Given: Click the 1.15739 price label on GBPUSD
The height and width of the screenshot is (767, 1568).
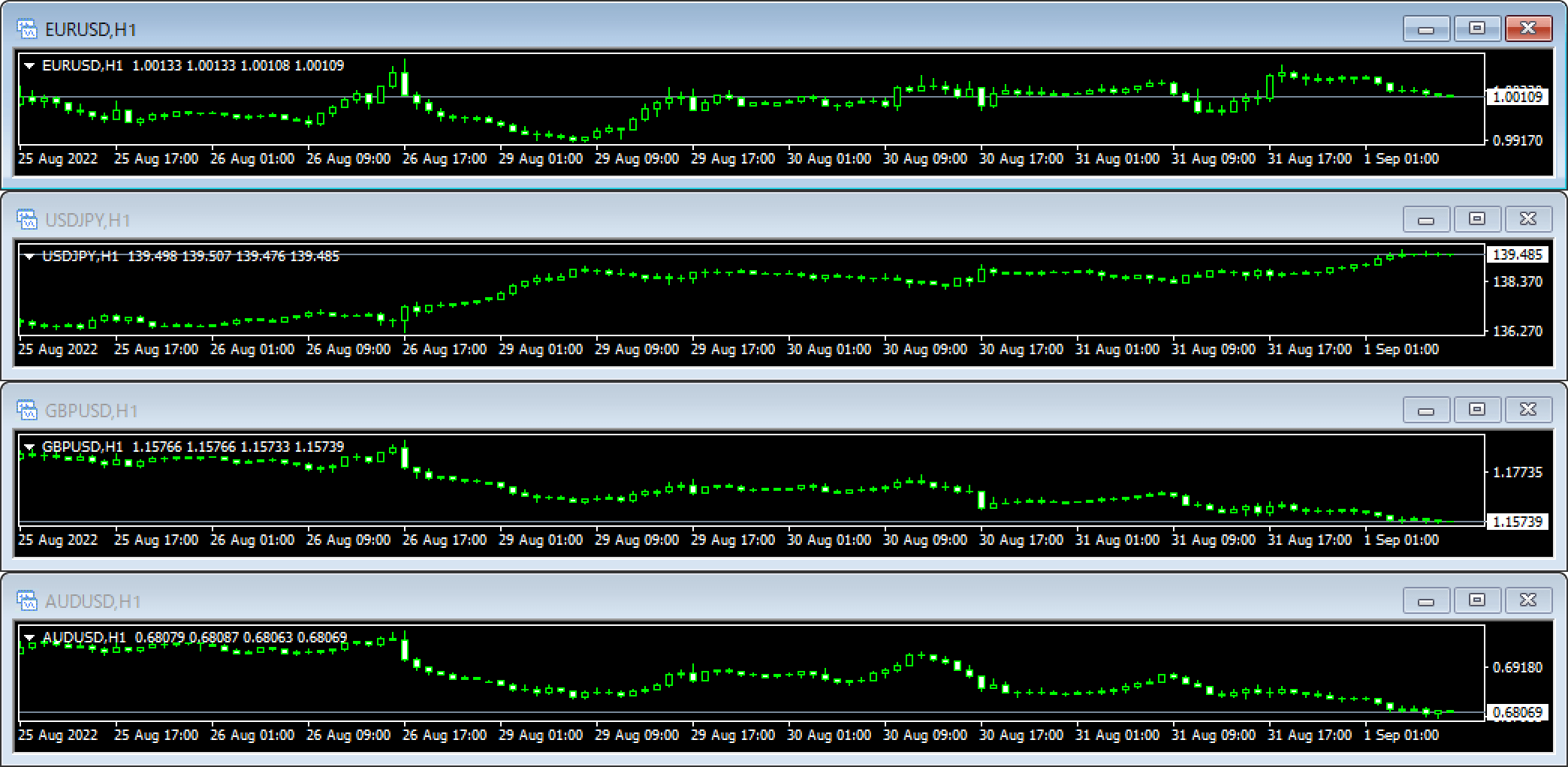Looking at the screenshot, I should pos(1517,522).
